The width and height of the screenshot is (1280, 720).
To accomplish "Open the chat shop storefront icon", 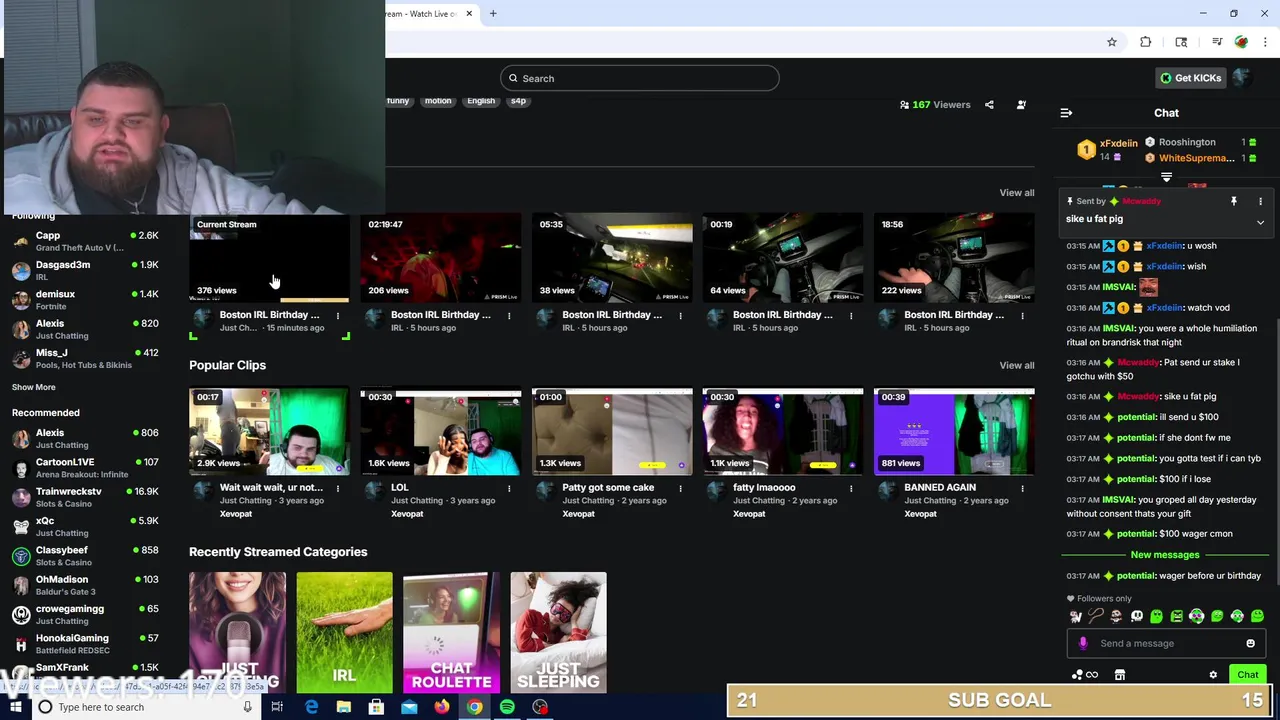I will point(1120,675).
